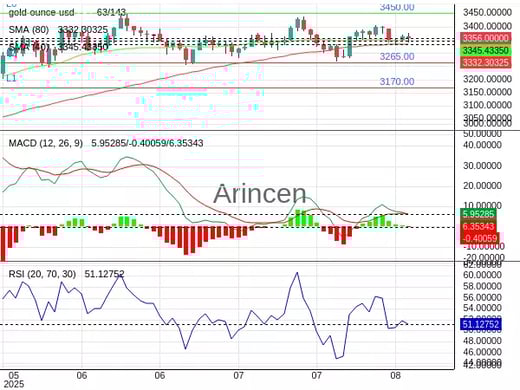The height and width of the screenshot is (390, 520).
Task: Select the green 3345.43350 SMA price tag
Action: (486, 51)
